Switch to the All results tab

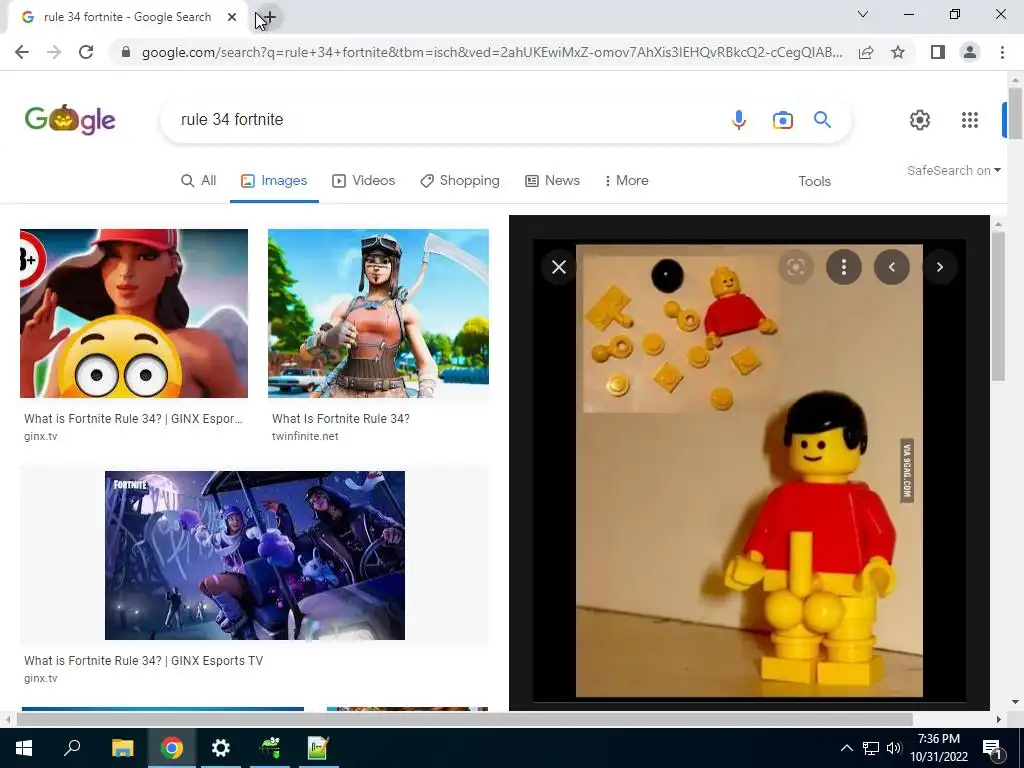point(199,181)
